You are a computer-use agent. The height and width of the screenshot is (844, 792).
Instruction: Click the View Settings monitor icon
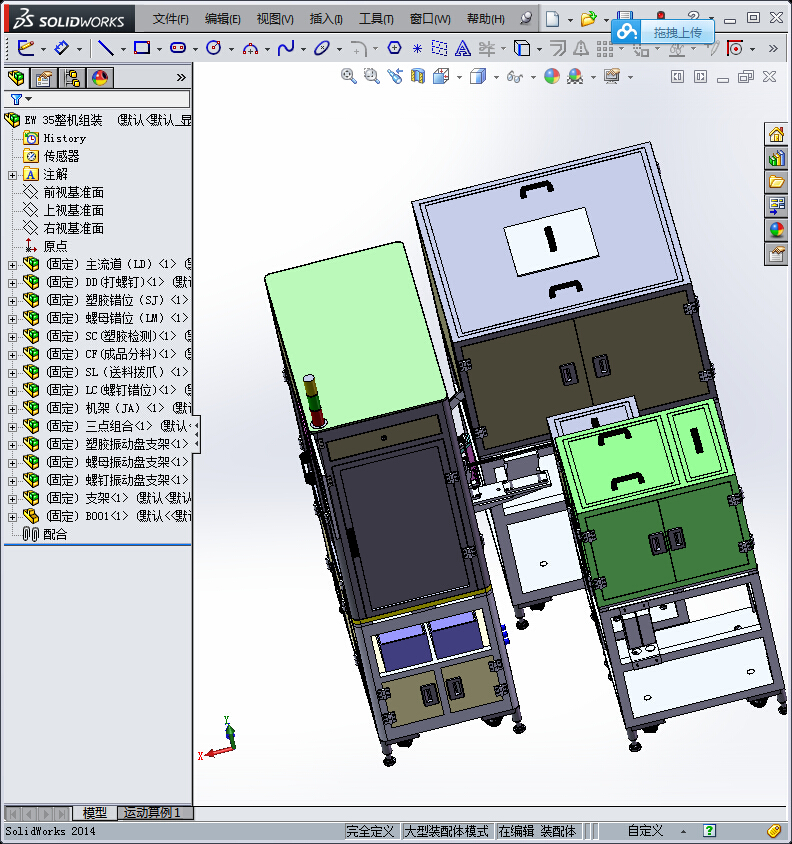point(612,76)
